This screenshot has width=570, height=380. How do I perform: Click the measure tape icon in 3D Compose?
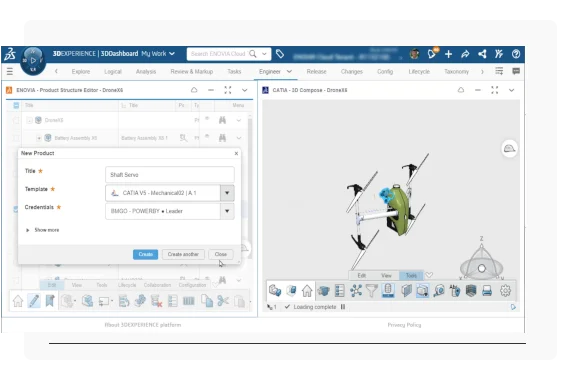pyautogui.click(x=439, y=291)
